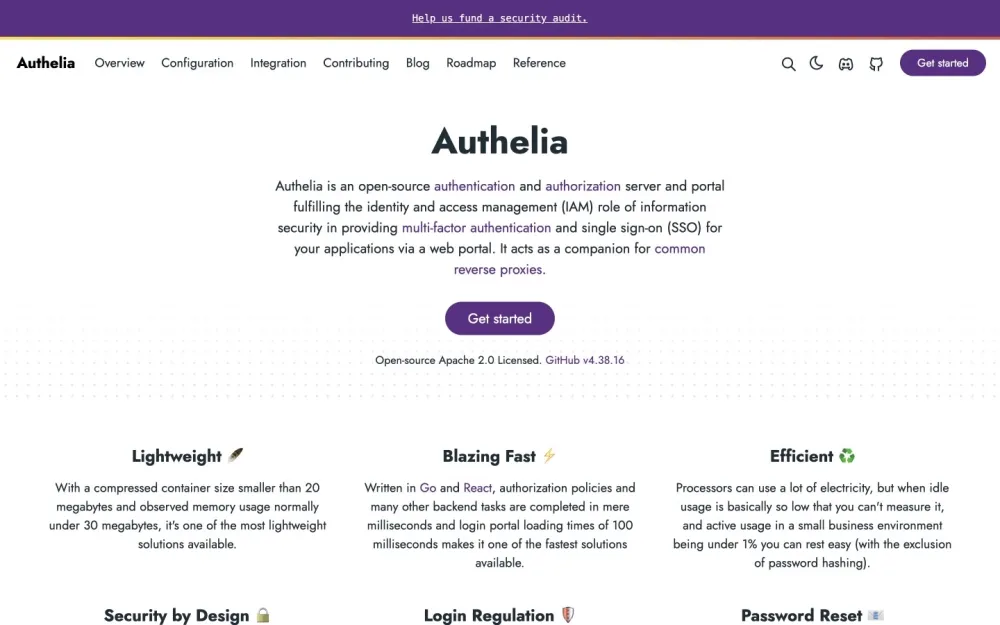Open search with the magnifier icon
Screen dimensions: 1000x625
click(789, 63)
